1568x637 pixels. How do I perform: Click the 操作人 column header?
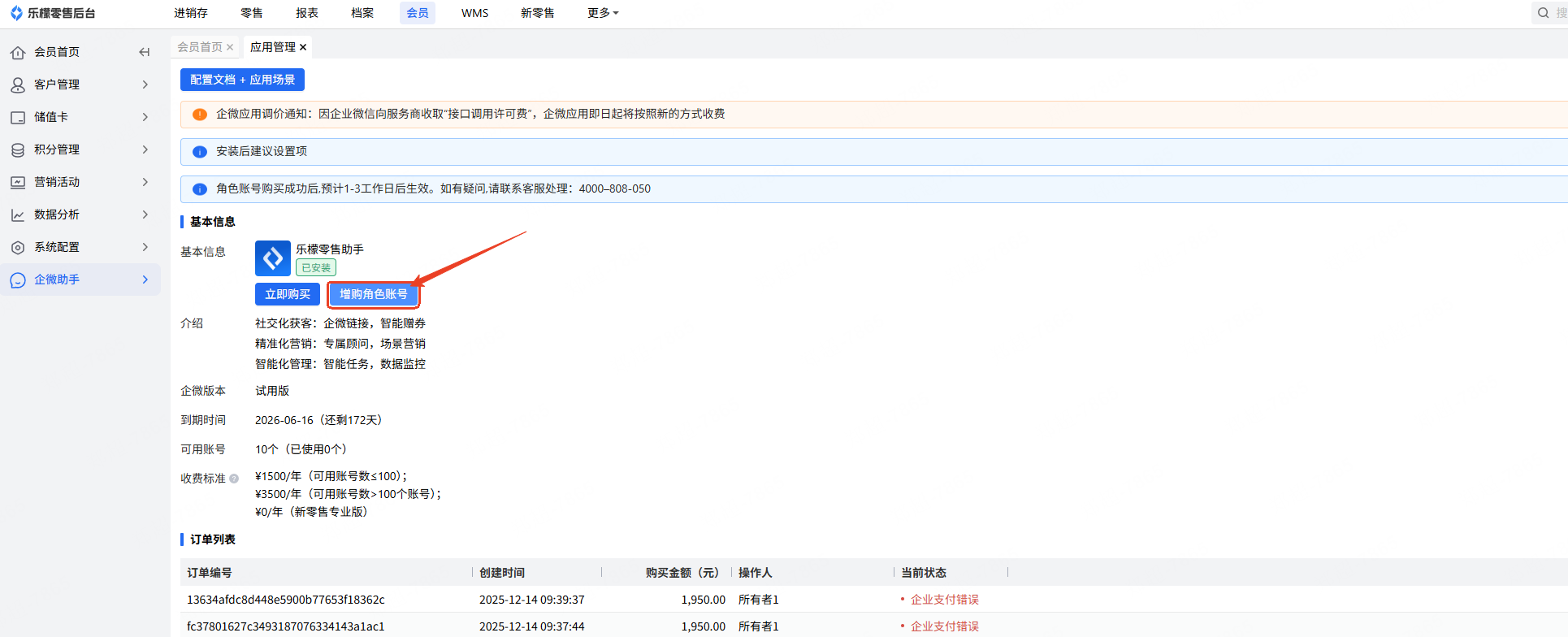pyautogui.click(x=756, y=573)
